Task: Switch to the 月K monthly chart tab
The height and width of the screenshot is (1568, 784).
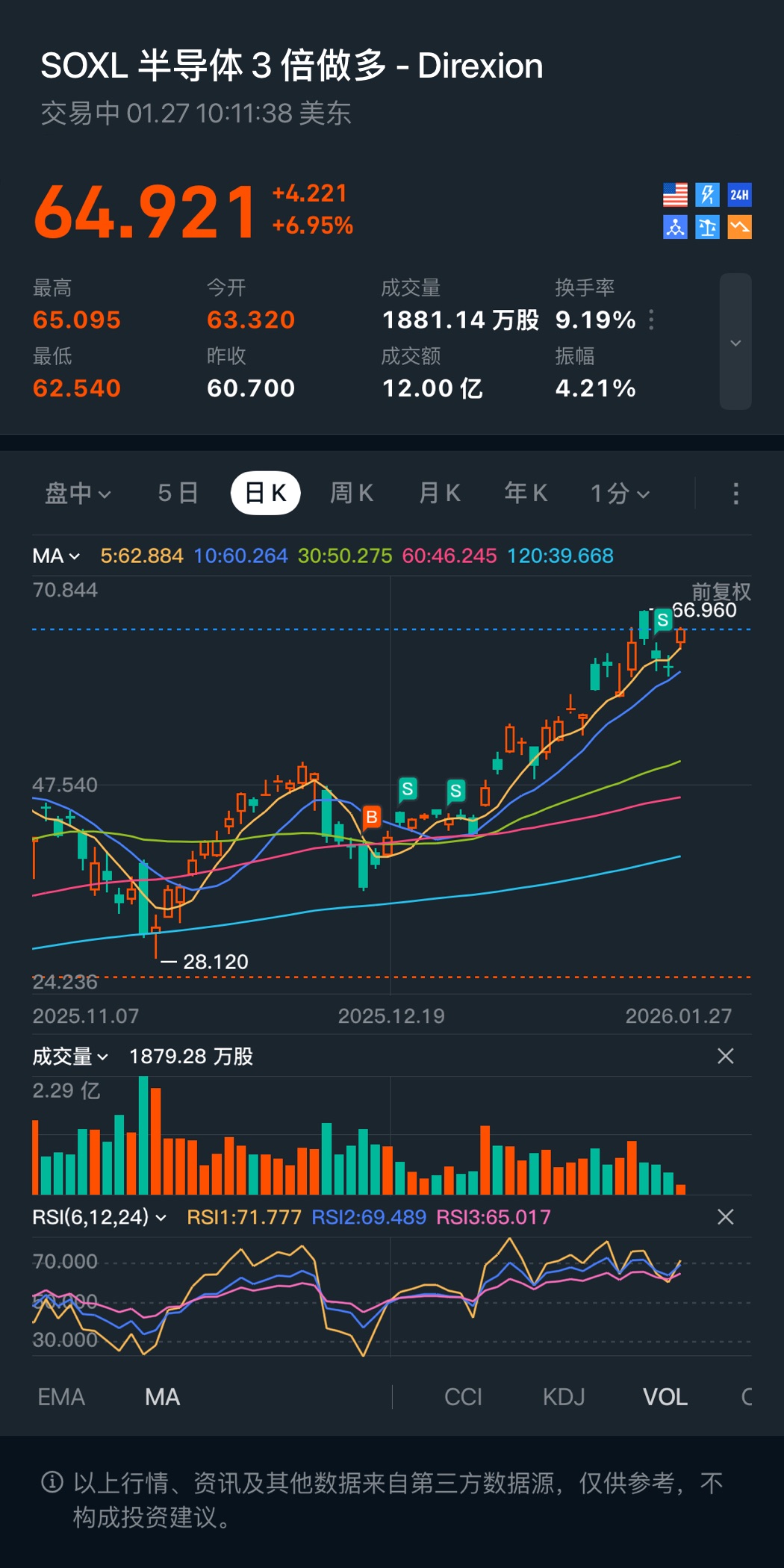Action: [x=440, y=494]
